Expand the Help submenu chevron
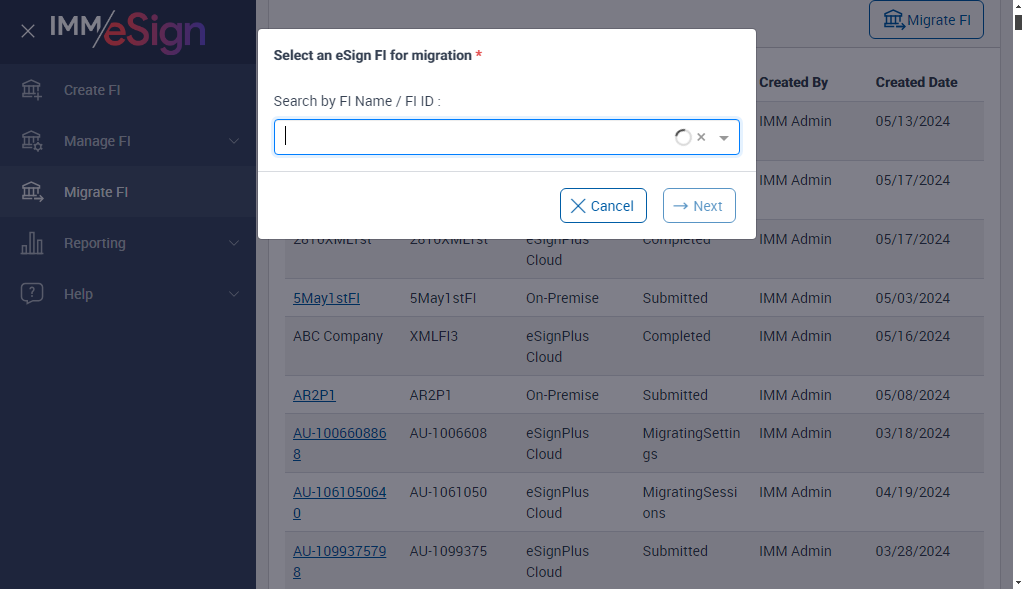This screenshot has width=1024, height=589. [234, 294]
